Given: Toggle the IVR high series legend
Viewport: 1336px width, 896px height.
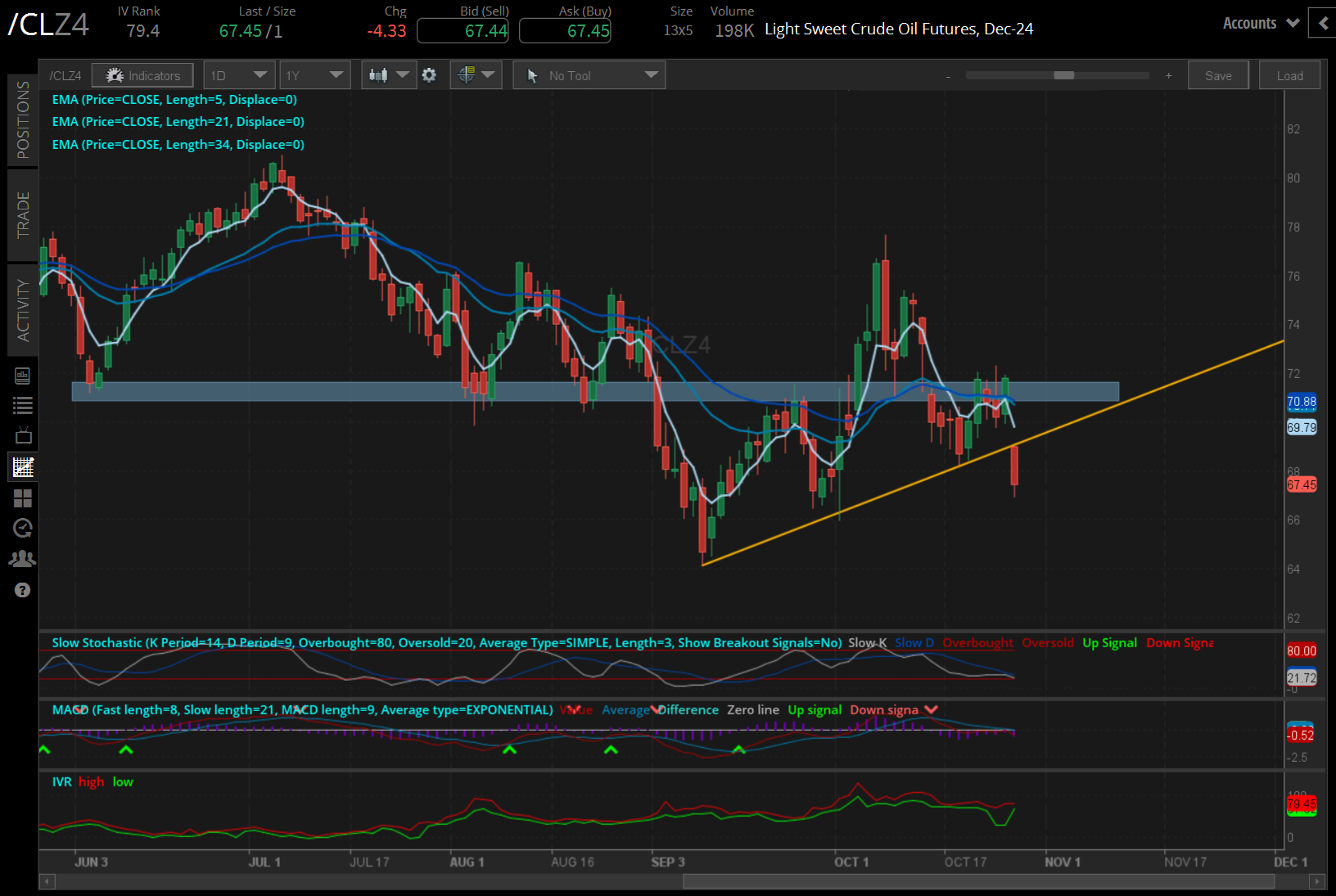Looking at the screenshot, I should point(91,781).
